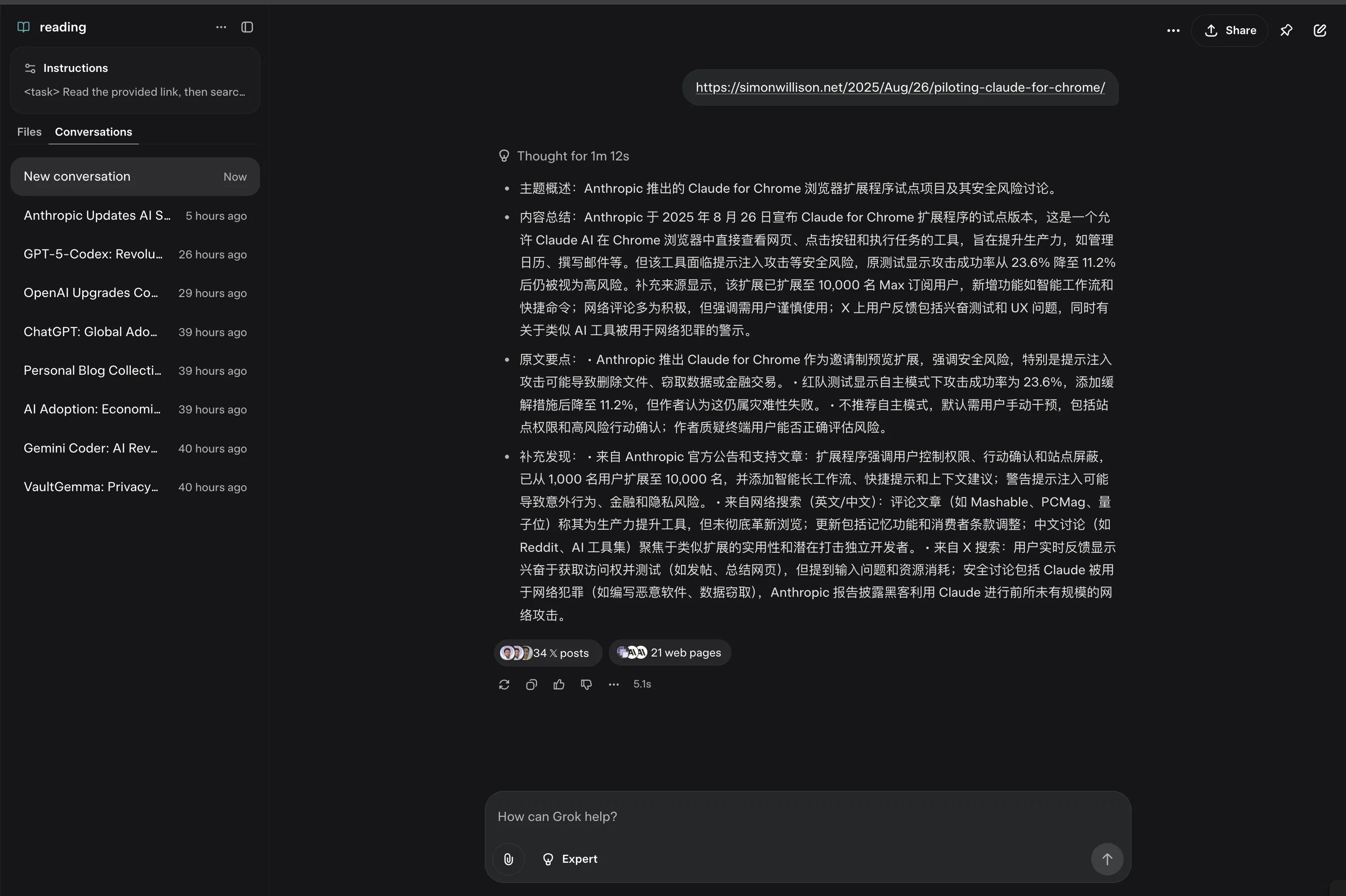Switch to the Files tab
The width and height of the screenshot is (1346, 896).
29,132
